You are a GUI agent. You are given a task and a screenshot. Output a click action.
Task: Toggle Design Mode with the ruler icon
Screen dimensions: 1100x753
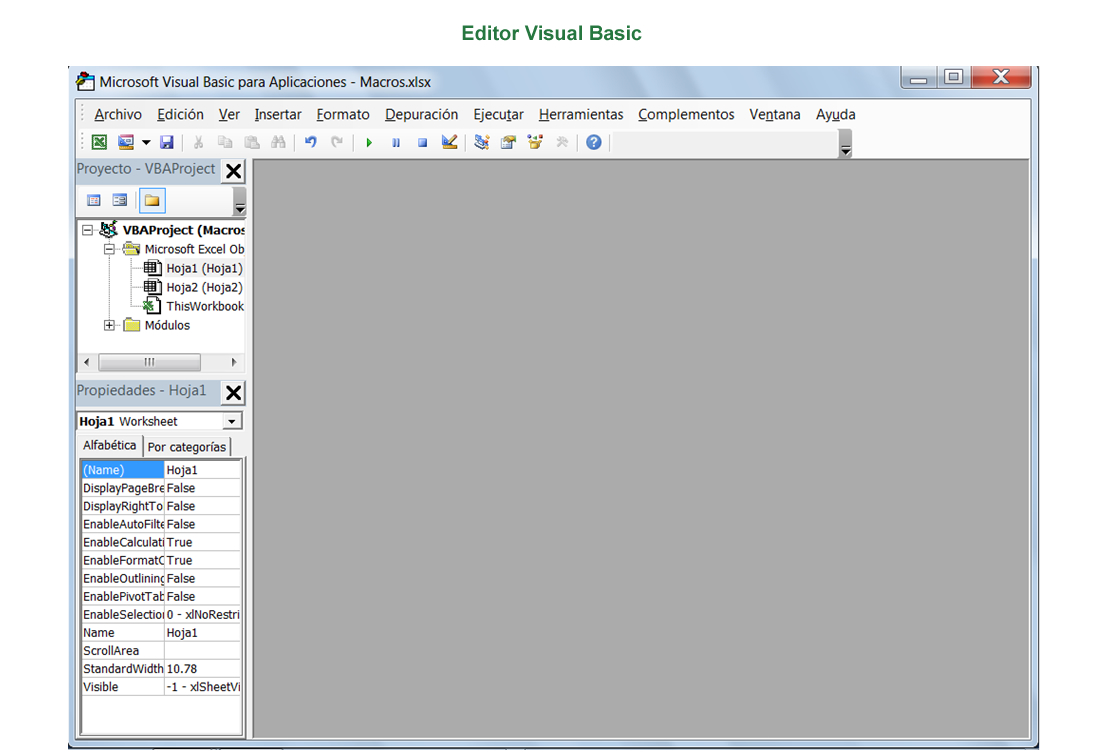coord(450,142)
